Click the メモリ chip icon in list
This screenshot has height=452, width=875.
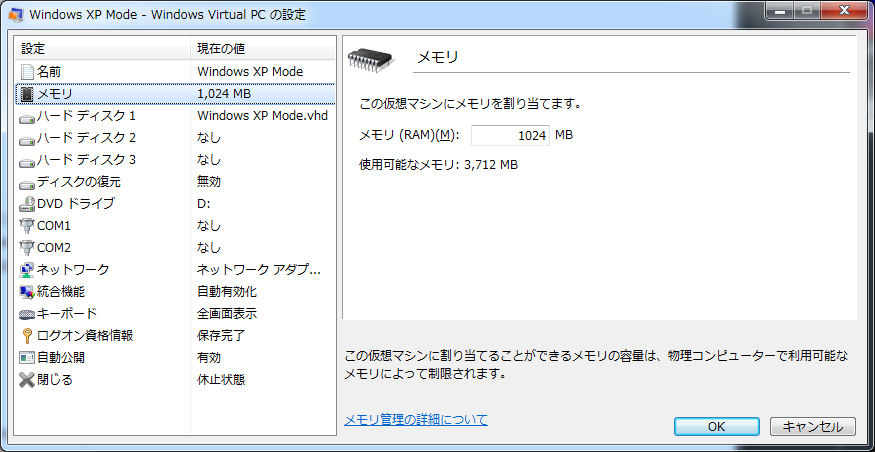(x=27, y=94)
